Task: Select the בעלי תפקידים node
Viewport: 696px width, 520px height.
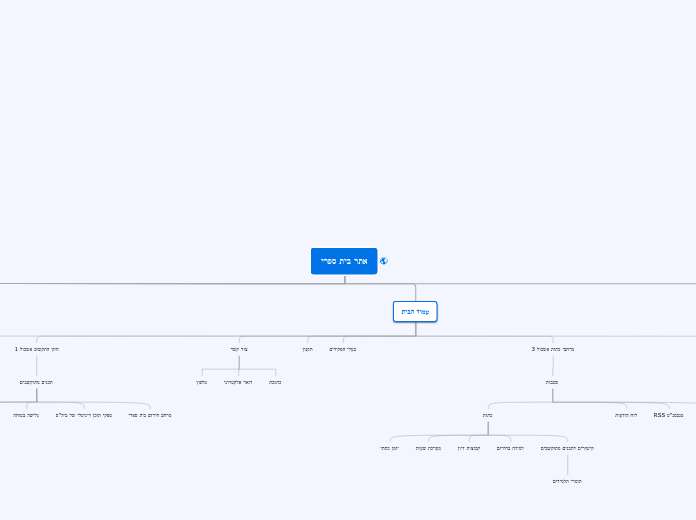Action: pos(343,349)
